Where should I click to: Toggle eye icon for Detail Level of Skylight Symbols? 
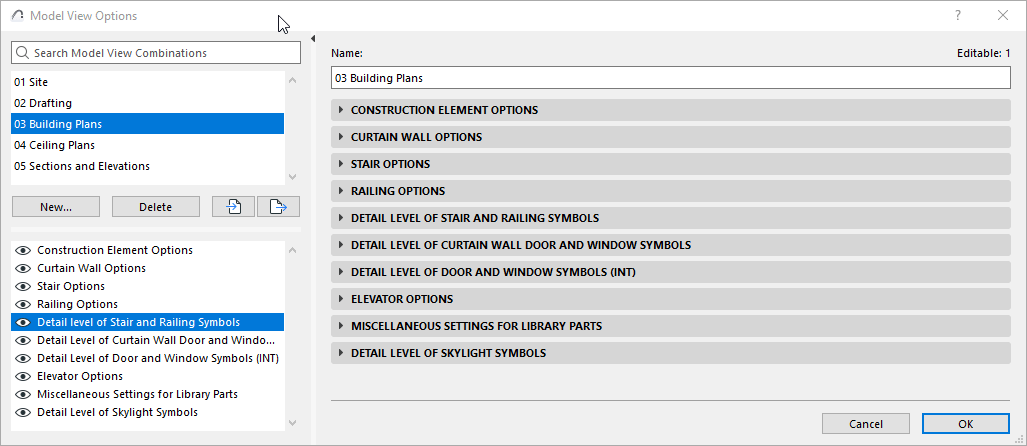pyautogui.click(x=22, y=412)
